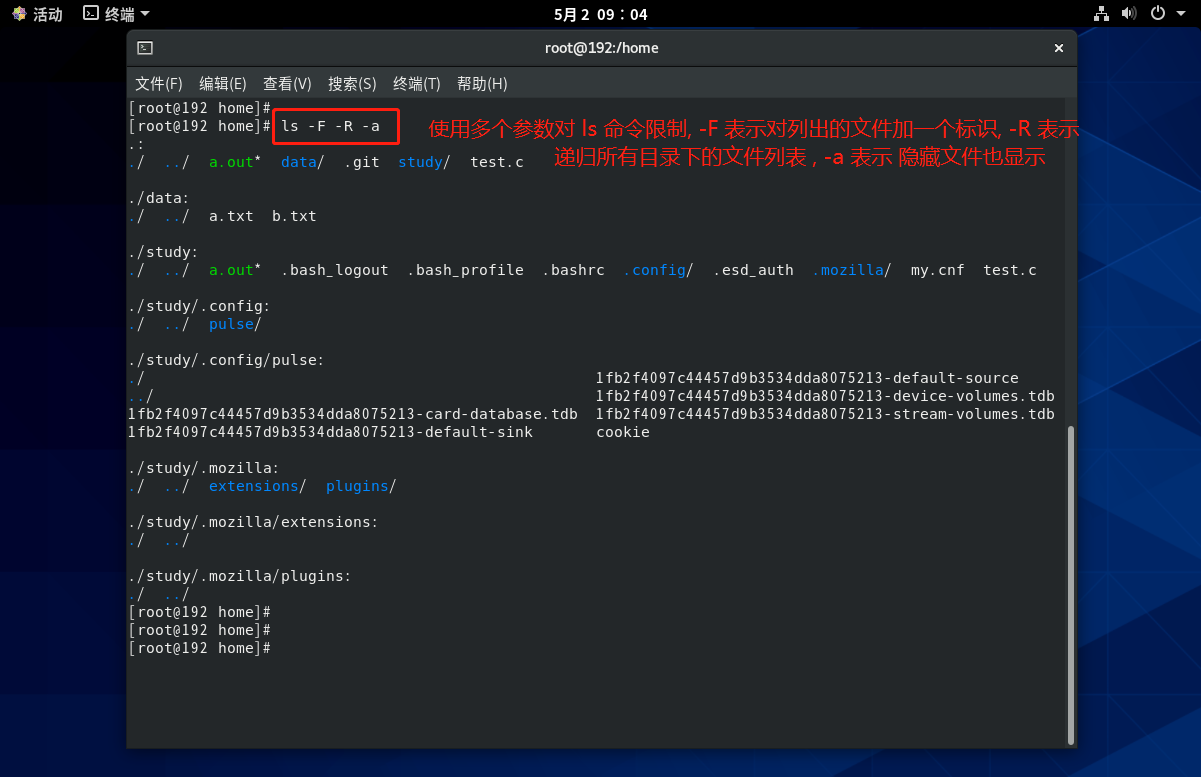Image resolution: width=1201 pixels, height=777 pixels.
Task: Click the terminal icon in the top bar
Action: point(91,14)
